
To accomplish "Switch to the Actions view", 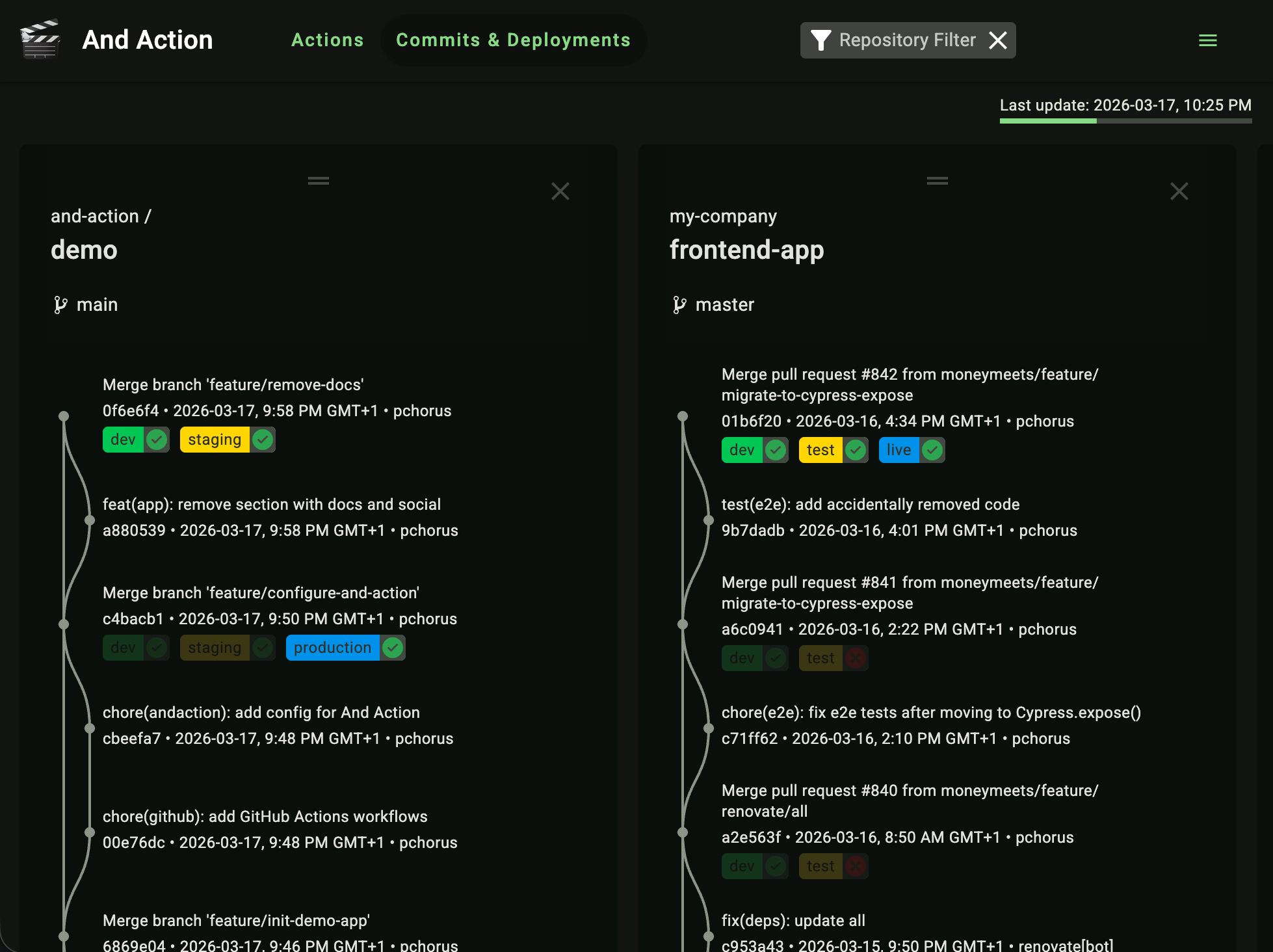I will click(x=328, y=40).
